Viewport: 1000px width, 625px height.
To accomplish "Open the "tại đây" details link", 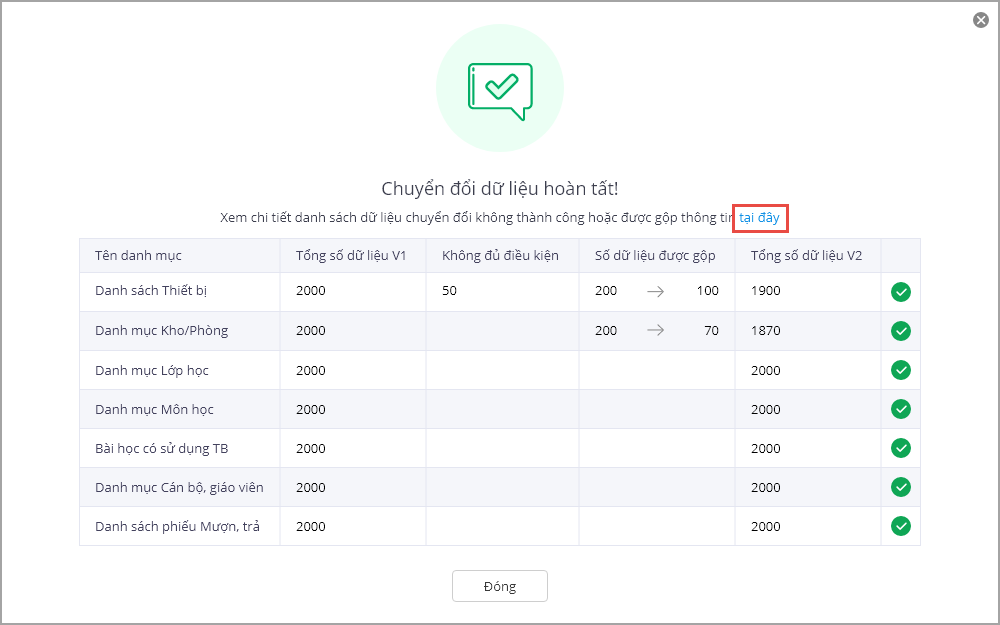I will click(x=760, y=217).
